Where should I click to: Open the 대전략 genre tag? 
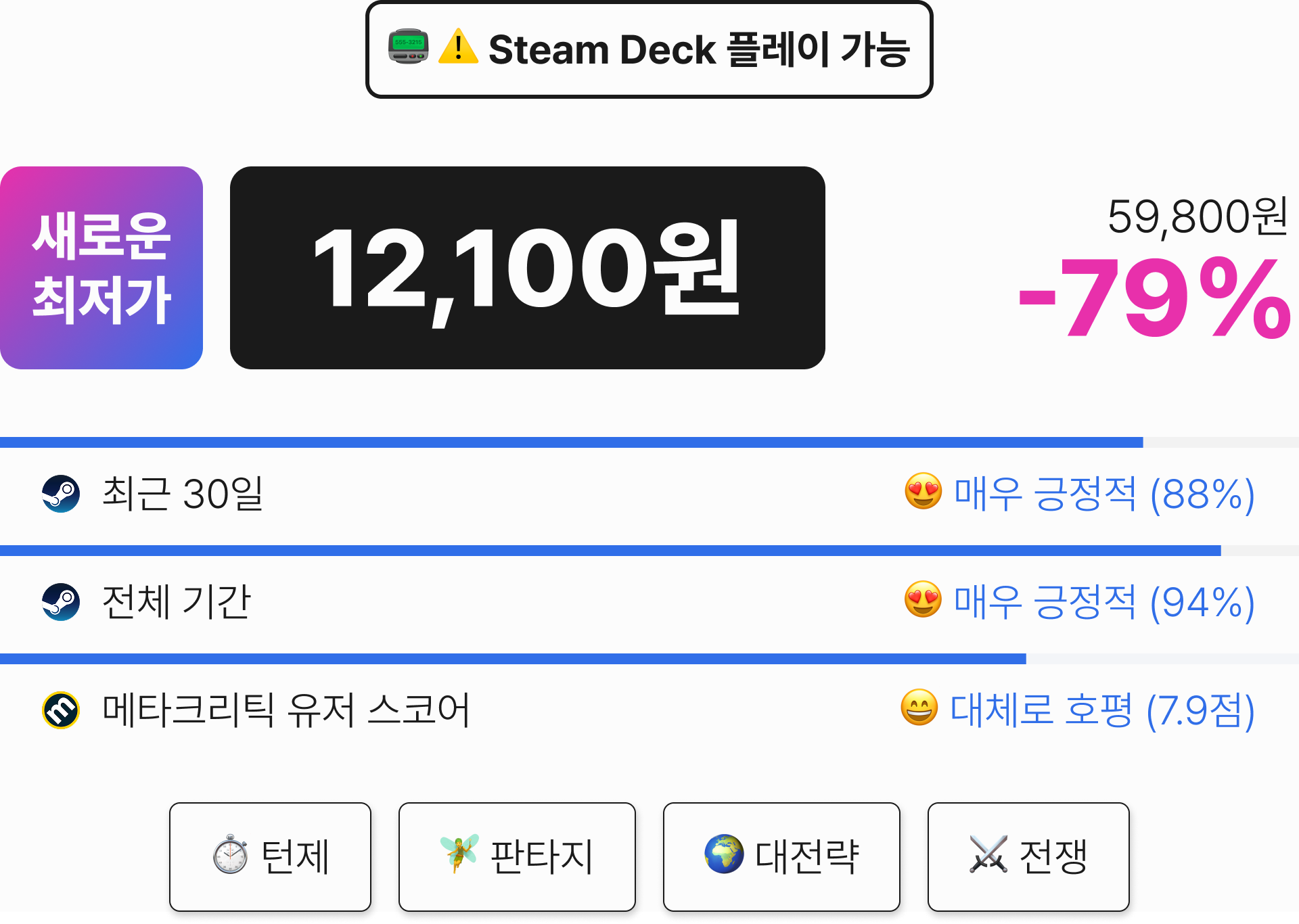click(781, 857)
